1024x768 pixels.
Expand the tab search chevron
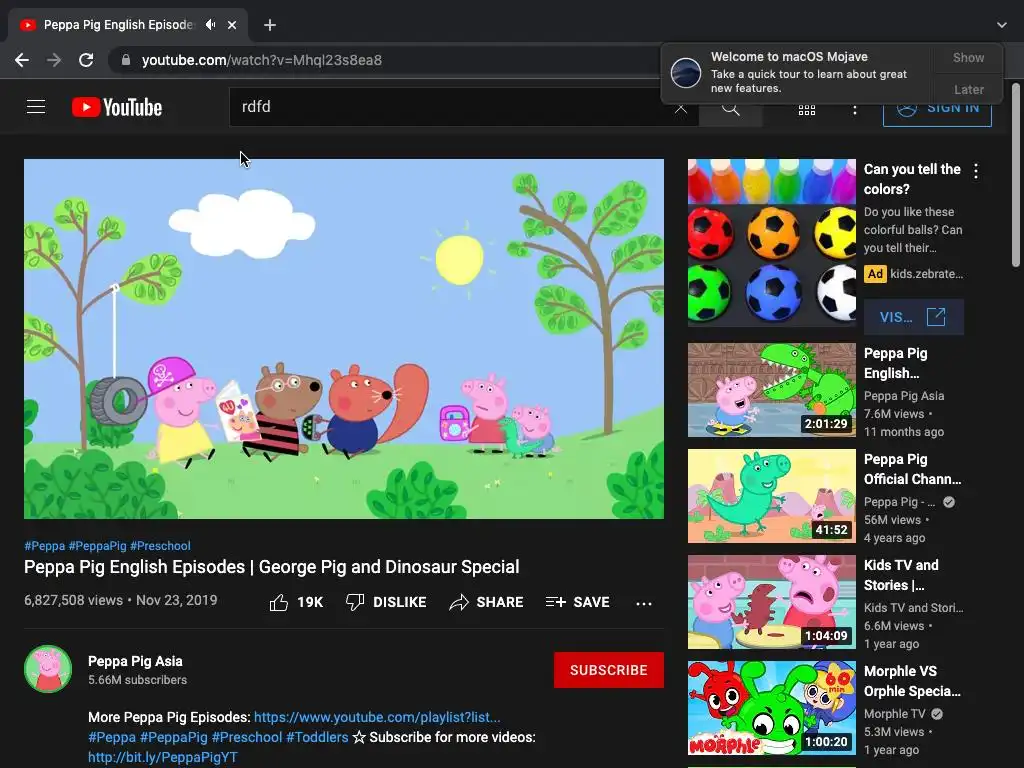pos(1002,25)
